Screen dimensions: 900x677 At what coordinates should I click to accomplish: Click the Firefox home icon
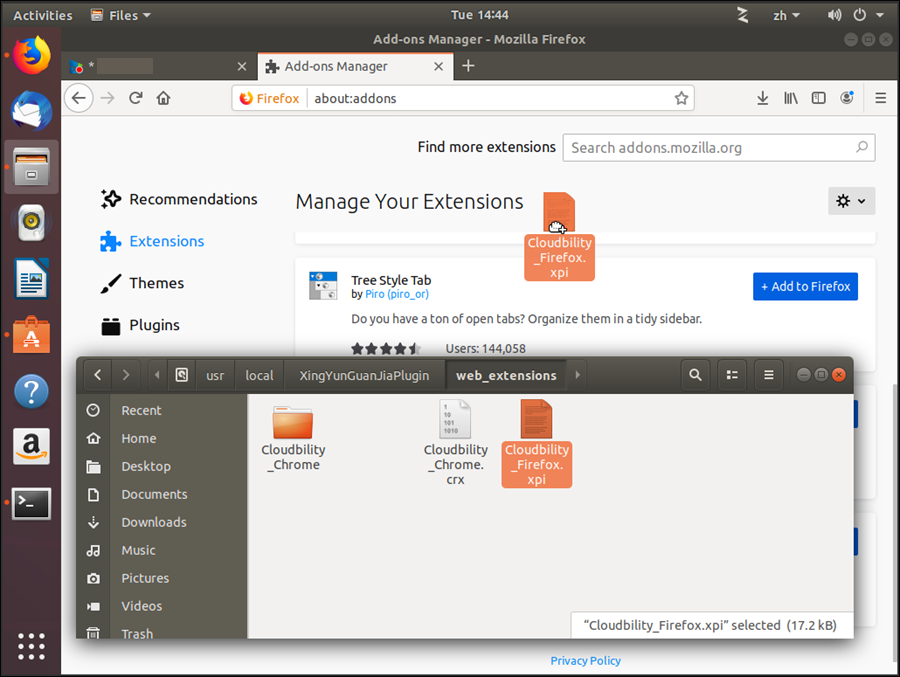tap(163, 98)
